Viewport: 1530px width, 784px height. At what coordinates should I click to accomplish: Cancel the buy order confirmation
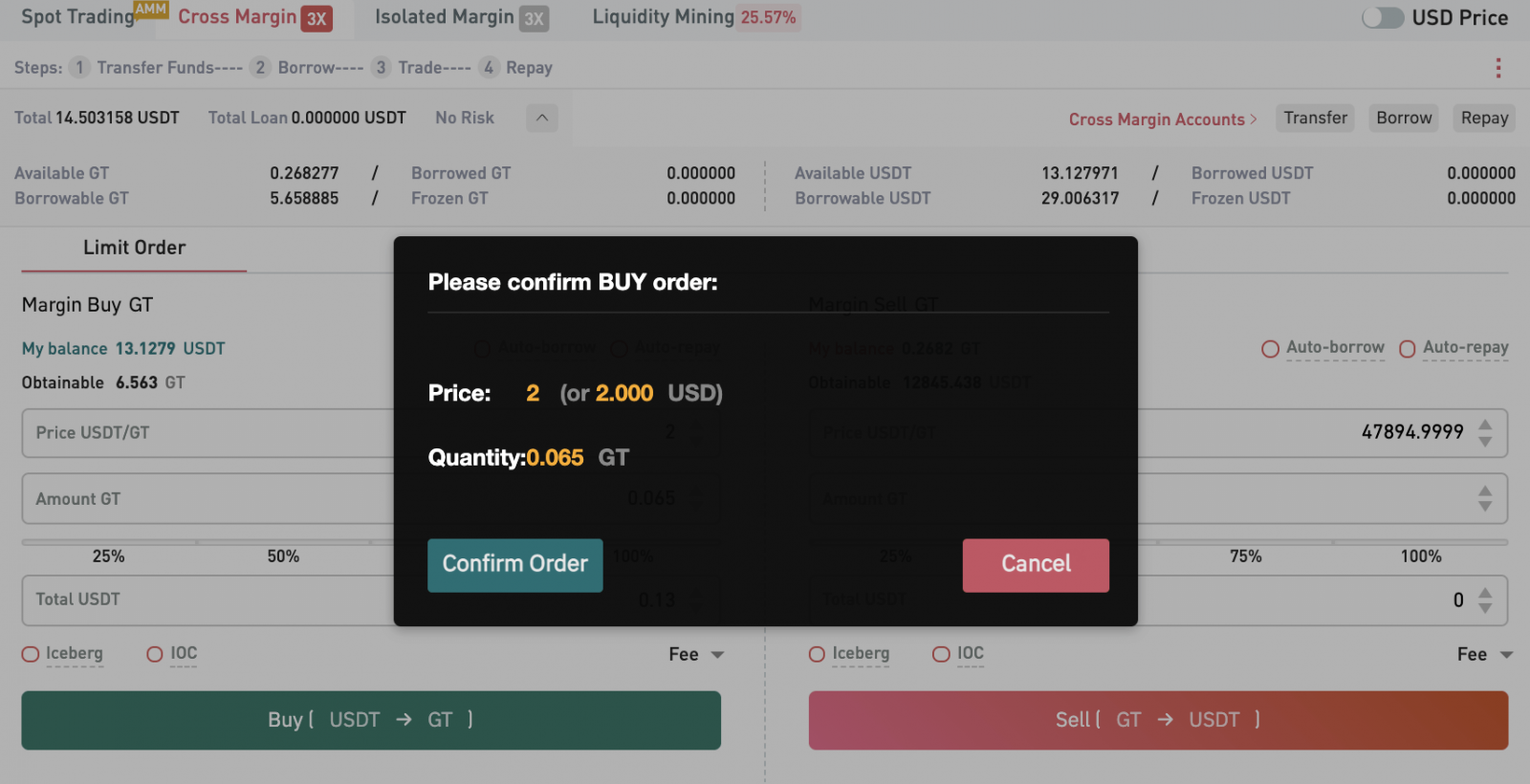tap(1036, 565)
